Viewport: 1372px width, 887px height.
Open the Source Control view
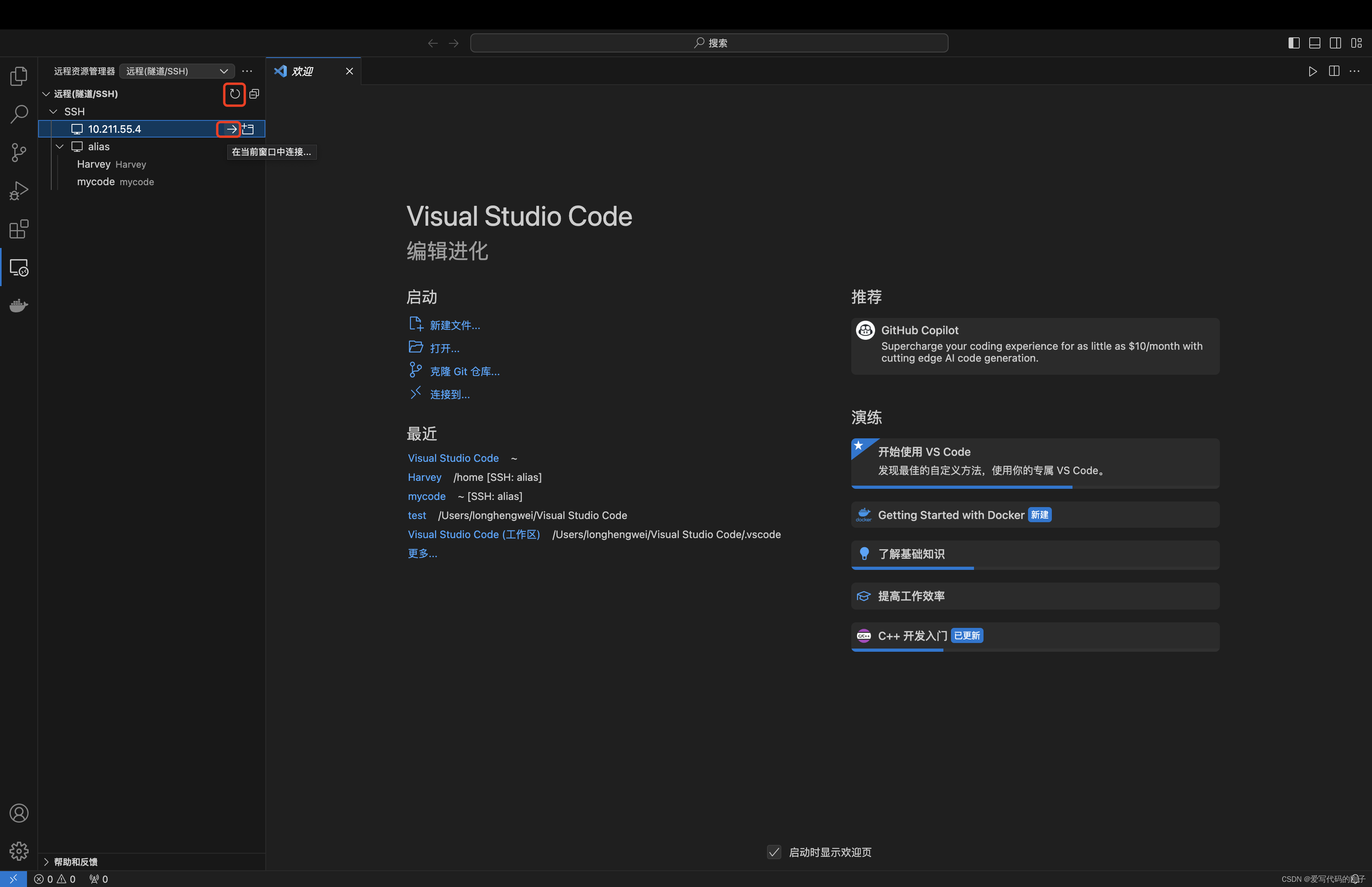pyautogui.click(x=18, y=153)
